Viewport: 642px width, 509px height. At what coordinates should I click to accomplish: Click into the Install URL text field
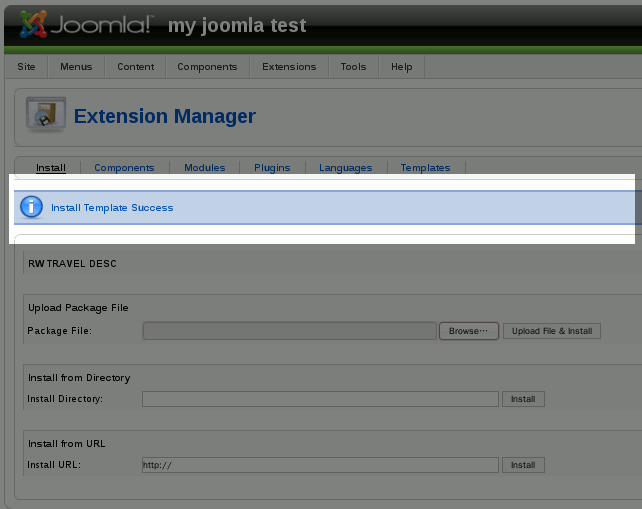pyautogui.click(x=320, y=465)
